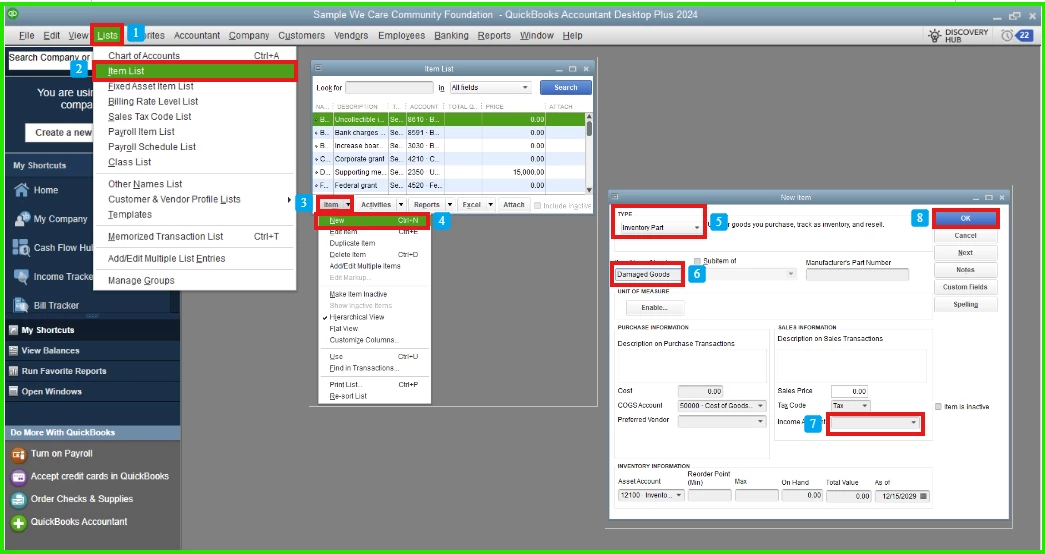Viewport: 1045px width, 554px height.
Task: Open the reminders clock icon showing 22
Action: click(x=1006, y=35)
